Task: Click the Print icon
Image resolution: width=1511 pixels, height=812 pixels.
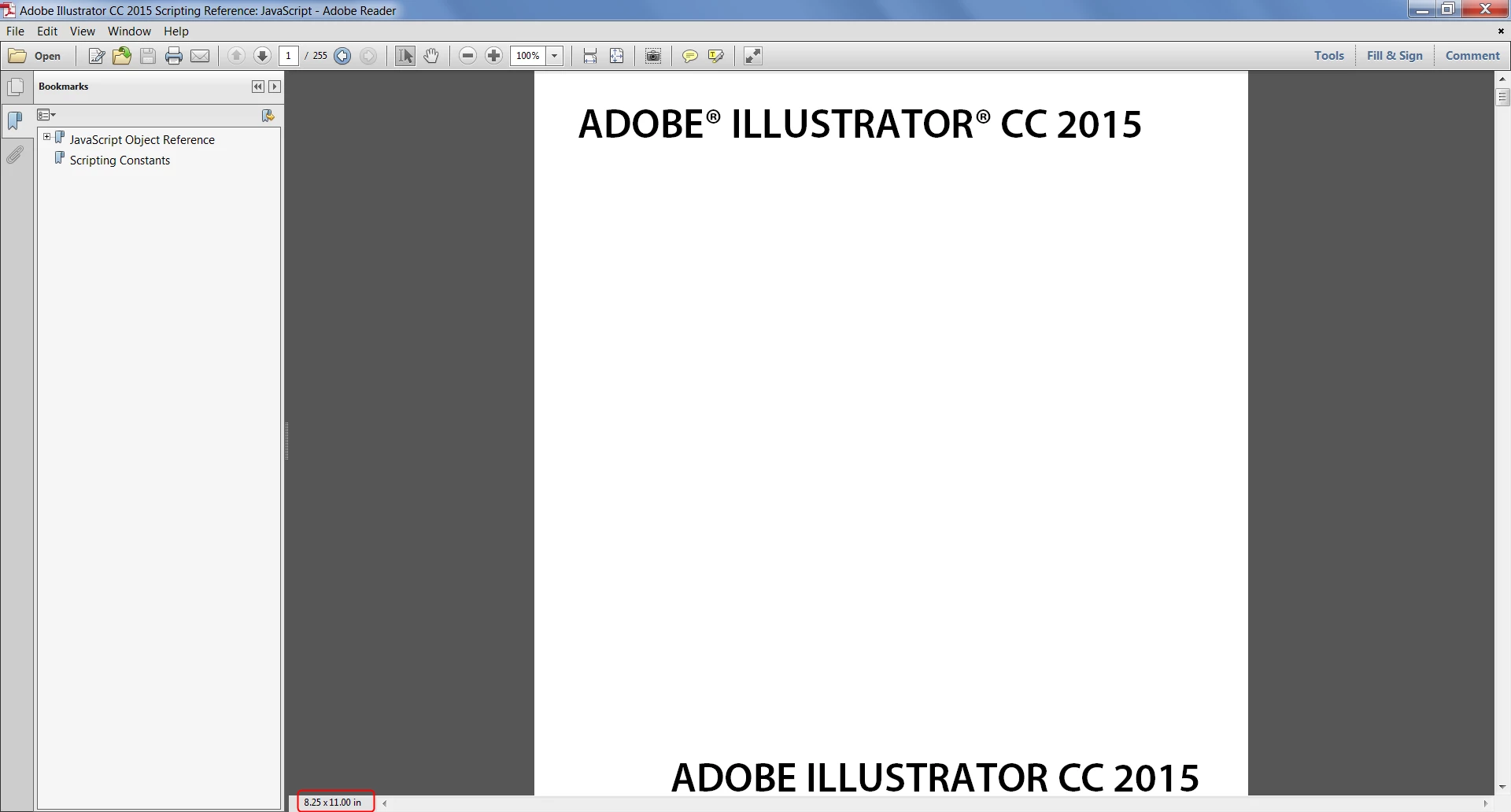Action: pos(174,56)
